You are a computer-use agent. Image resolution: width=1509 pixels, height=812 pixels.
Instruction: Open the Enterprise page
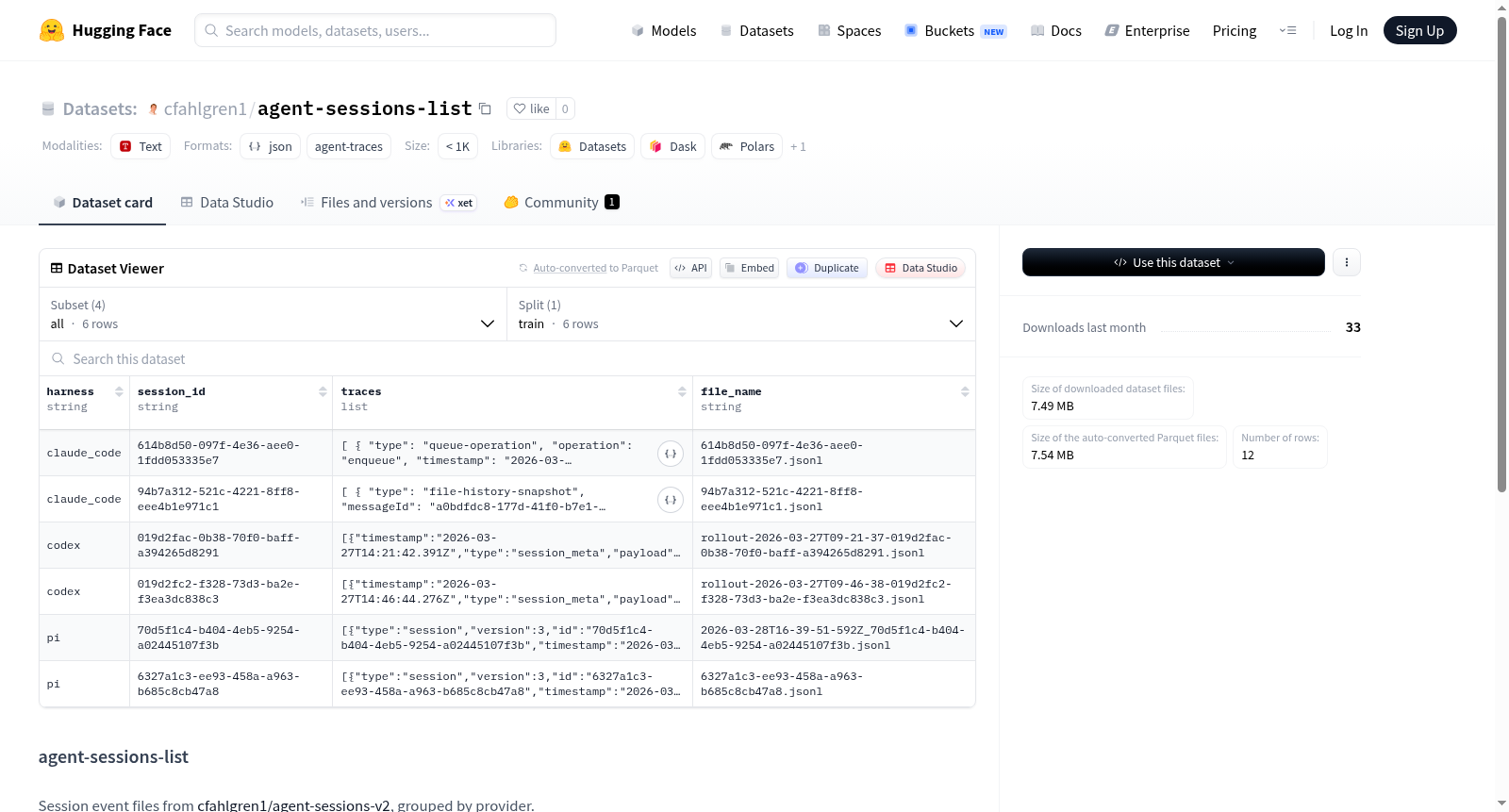tap(1147, 30)
